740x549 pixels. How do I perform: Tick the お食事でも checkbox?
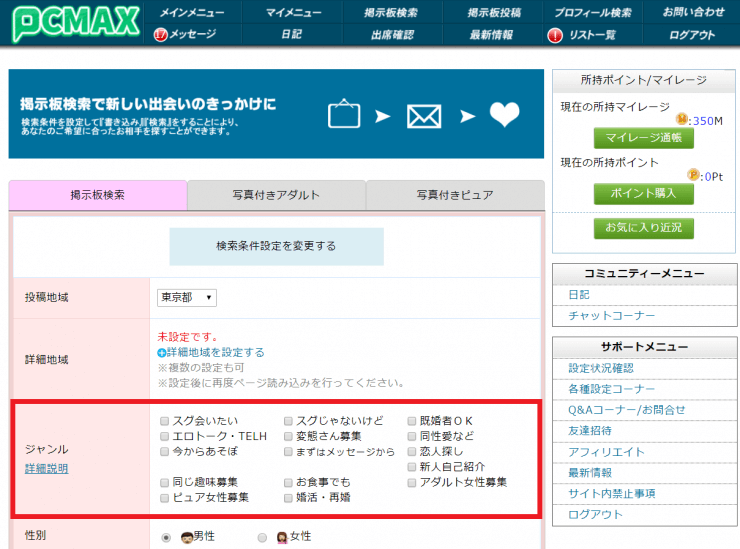coord(289,483)
